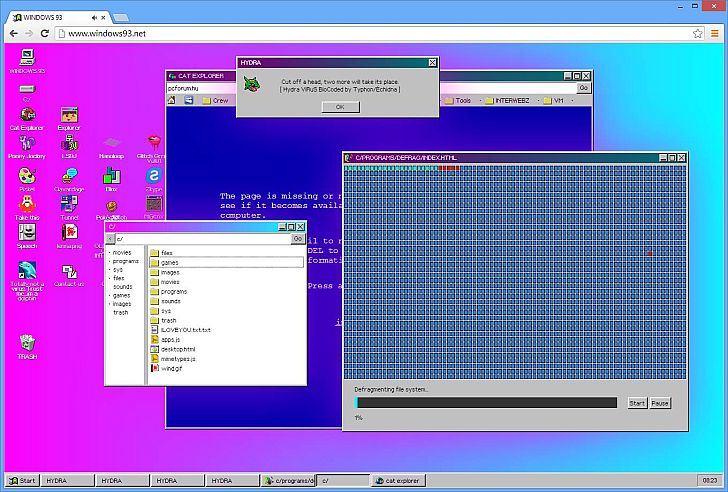The width and height of the screenshot is (728, 492).
Task: Launch the paint palette desktop icon
Action: coord(27,179)
